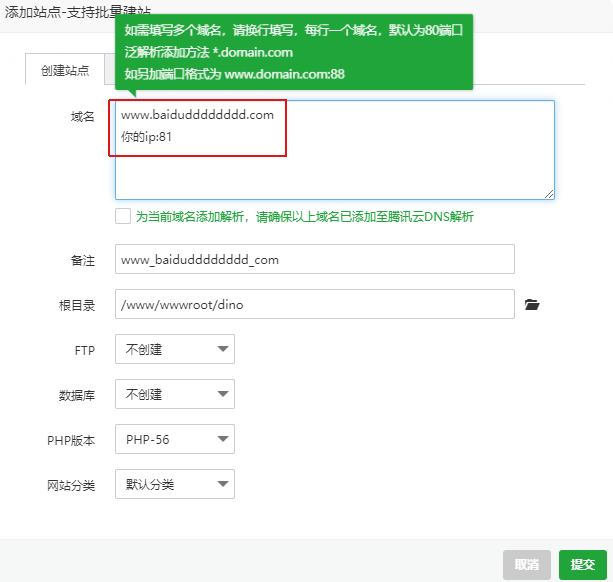This screenshot has height=582, width=613.
Task: Click tooltip line with *.domain.com
Action: pyautogui.click(x=208, y=52)
